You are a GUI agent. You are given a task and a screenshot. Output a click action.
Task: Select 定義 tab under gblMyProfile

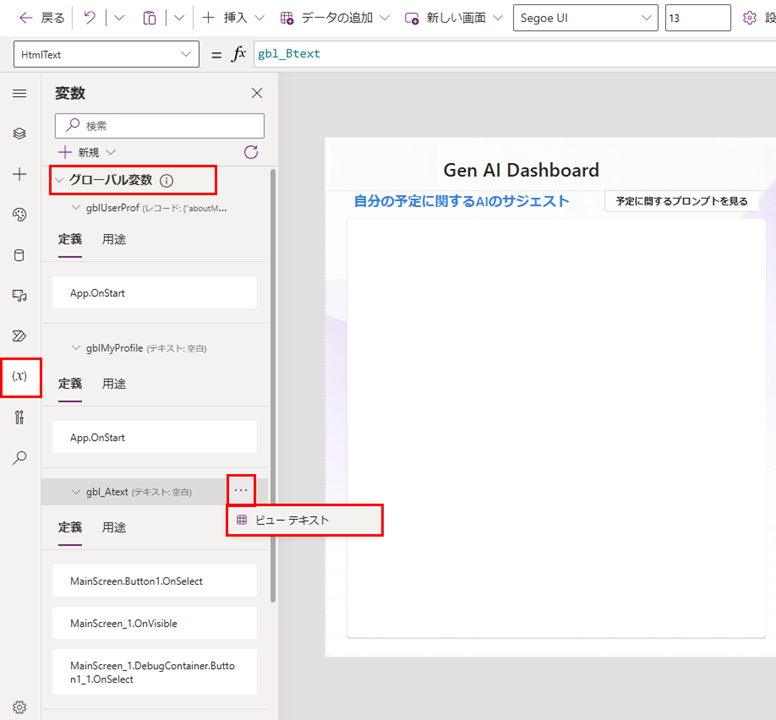70,384
